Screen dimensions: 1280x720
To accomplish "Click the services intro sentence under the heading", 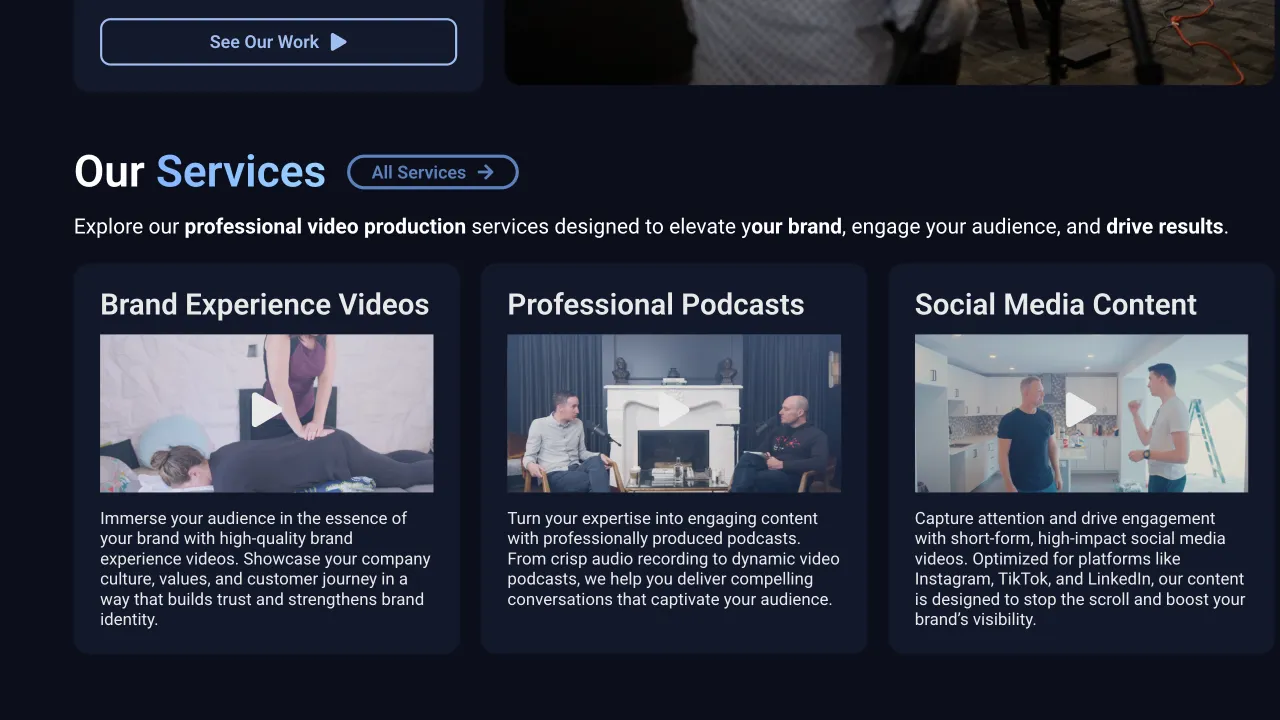I will (x=650, y=227).
